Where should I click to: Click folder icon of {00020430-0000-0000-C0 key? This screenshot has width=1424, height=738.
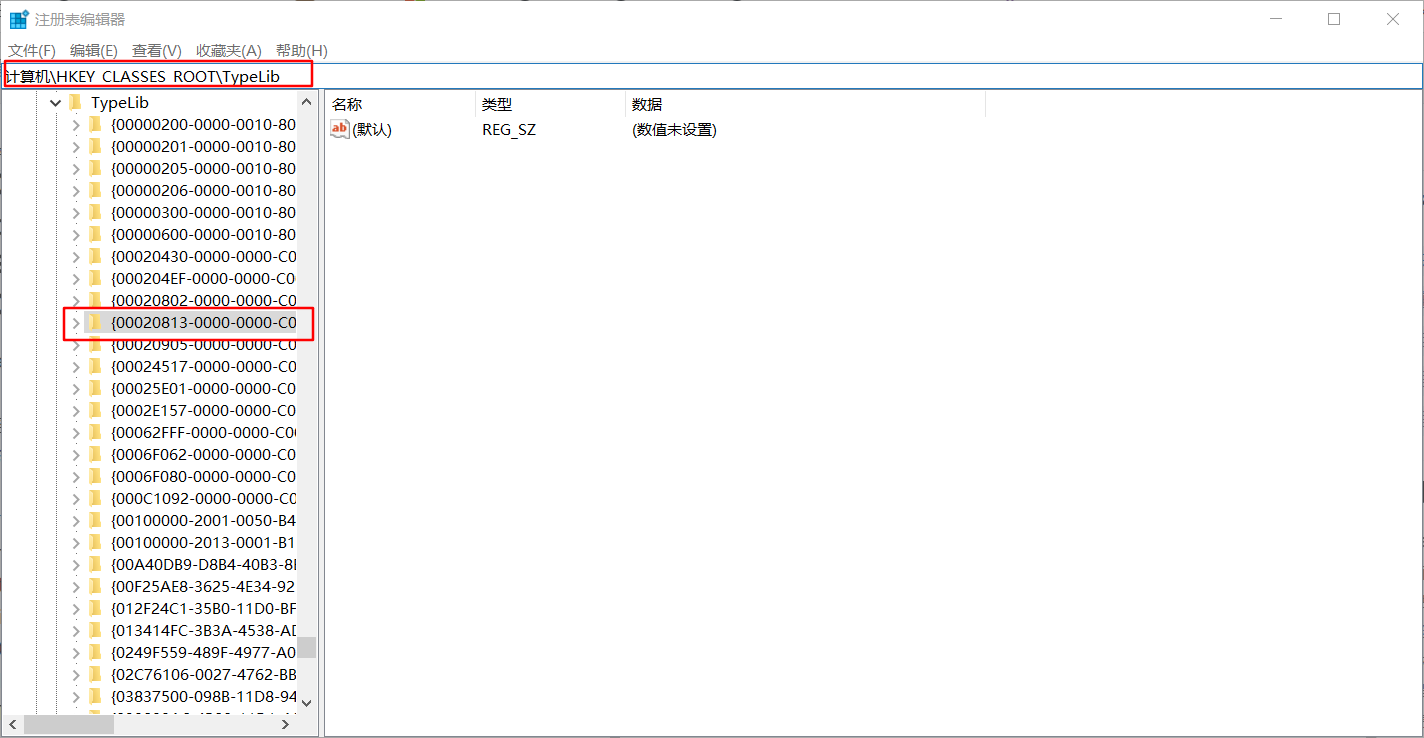click(96, 256)
